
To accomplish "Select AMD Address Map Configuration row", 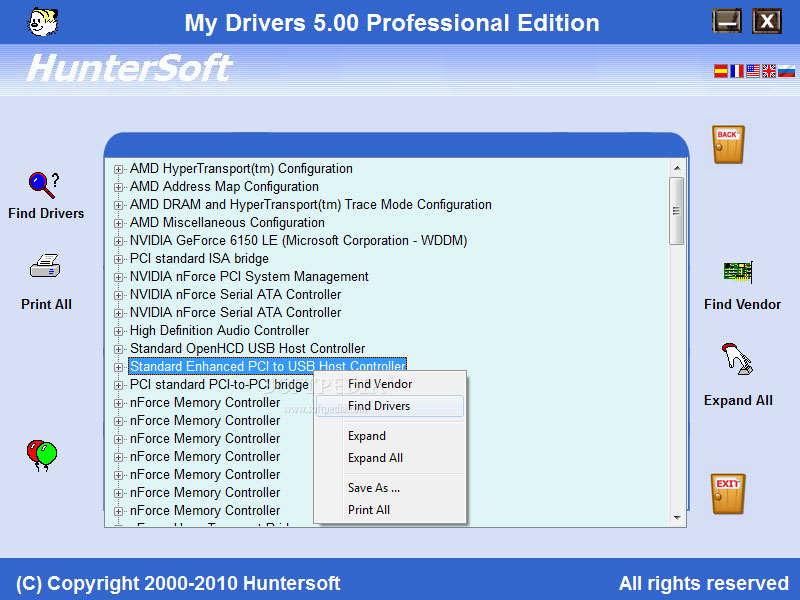I will (224, 187).
